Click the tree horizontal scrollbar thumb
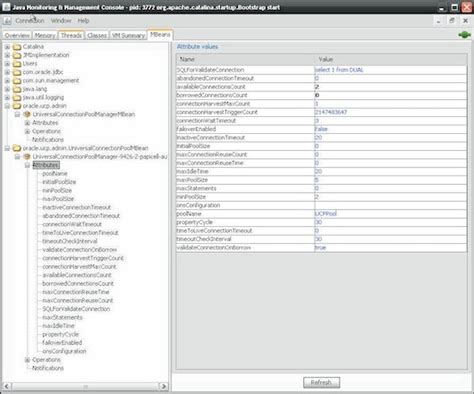Image resolution: width=474 pixels, height=394 pixels. tap(85, 386)
